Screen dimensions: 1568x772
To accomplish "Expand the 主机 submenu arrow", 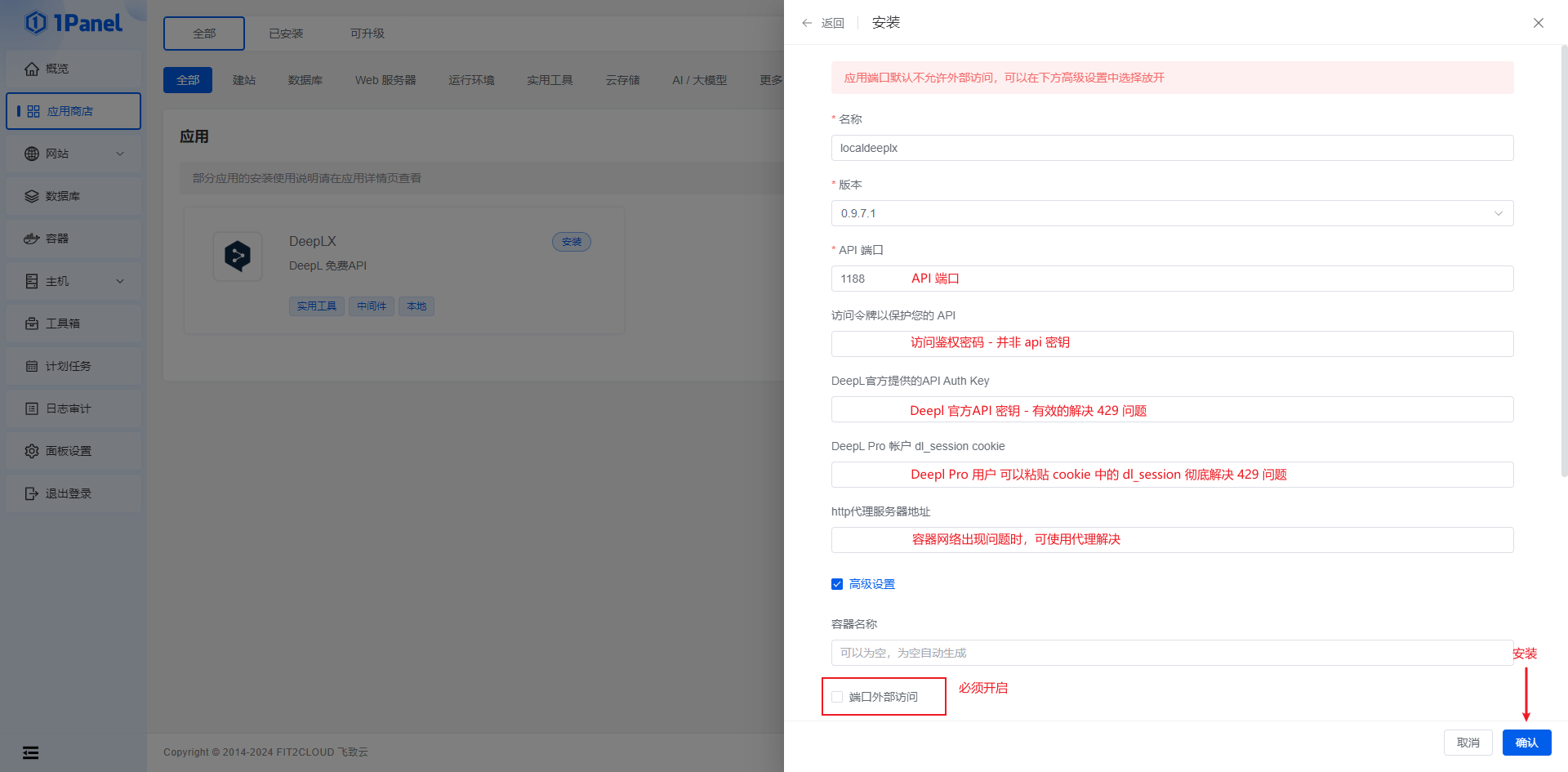I will click(120, 281).
